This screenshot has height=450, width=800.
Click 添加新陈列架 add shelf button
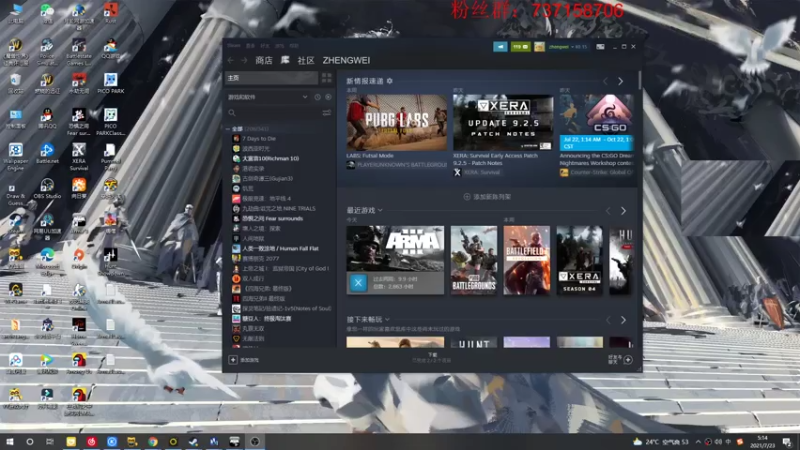pyautogui.click(x=487, y=197)
